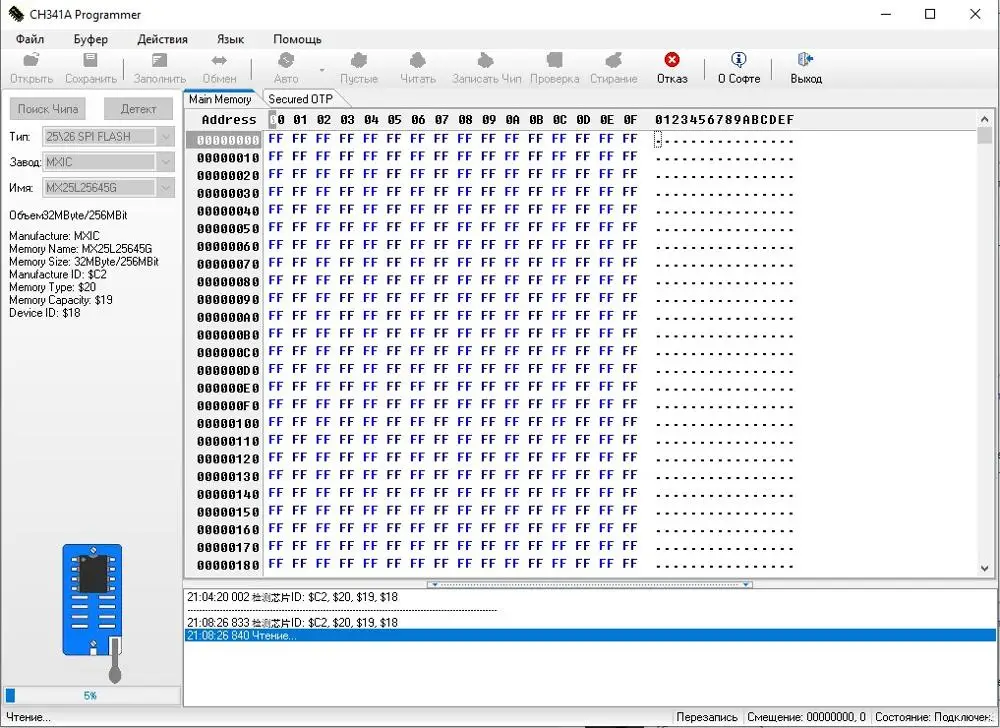Click the first FF byte in row 00000000
This screenshot has width=1000, height=728.
tap(276, 138)
